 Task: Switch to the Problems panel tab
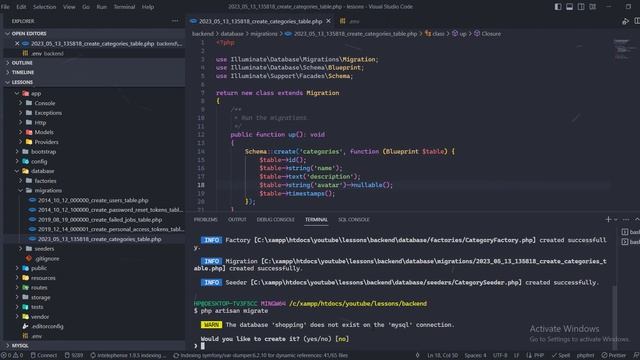205,220
